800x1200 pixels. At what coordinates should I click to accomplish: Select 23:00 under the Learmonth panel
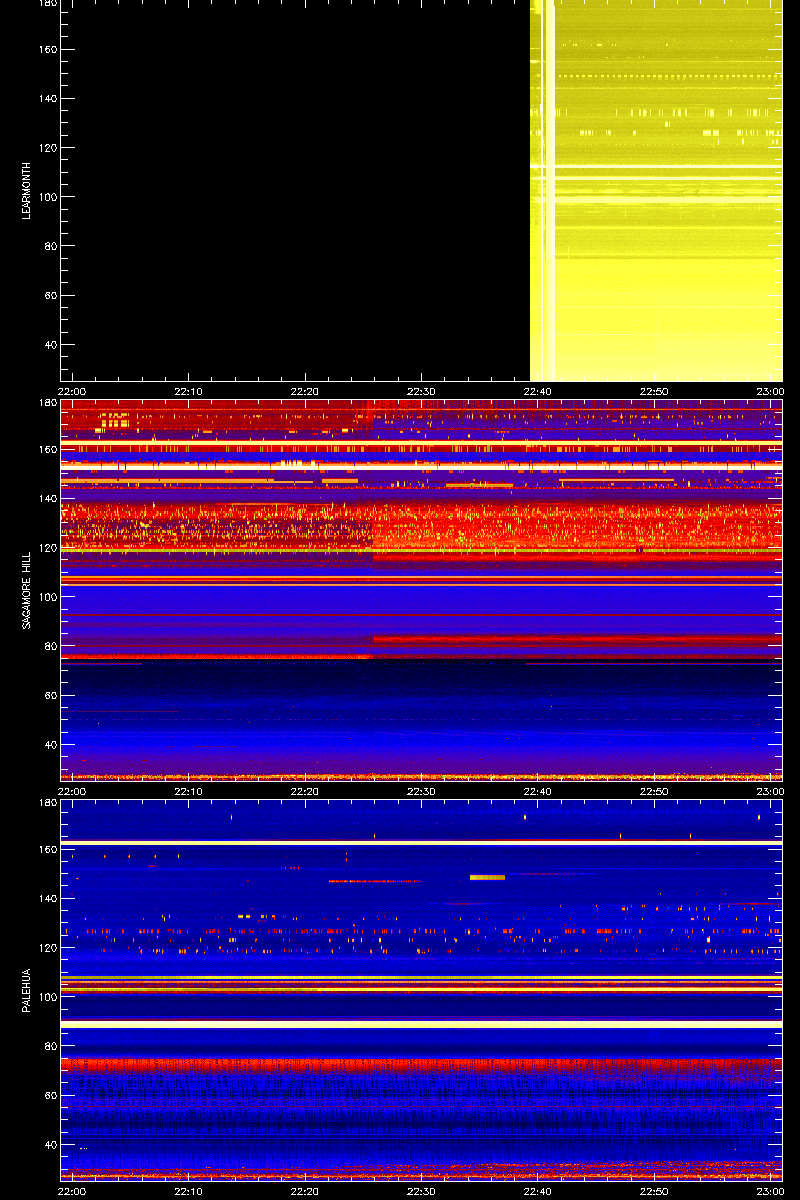click(770, 391)
